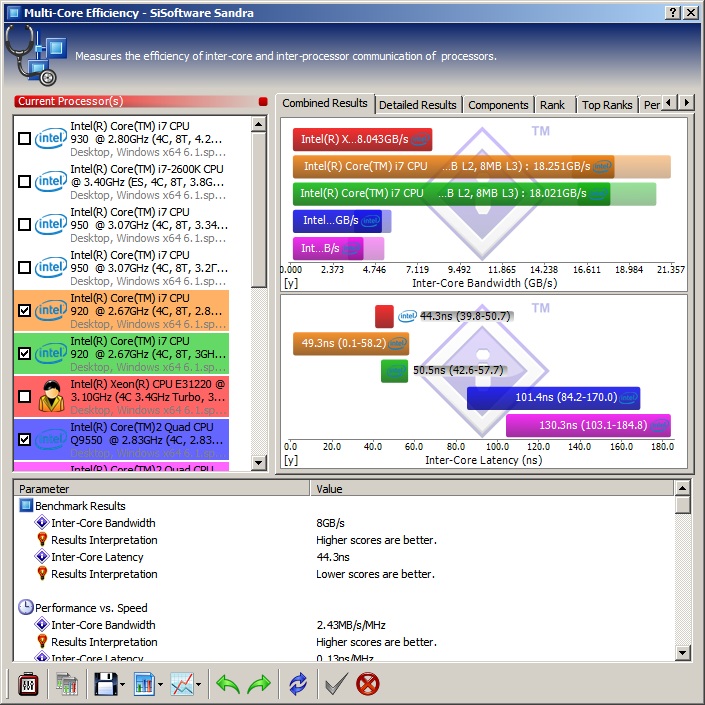Click the Value column header
The image size is (705, 705).
point(493,489)
